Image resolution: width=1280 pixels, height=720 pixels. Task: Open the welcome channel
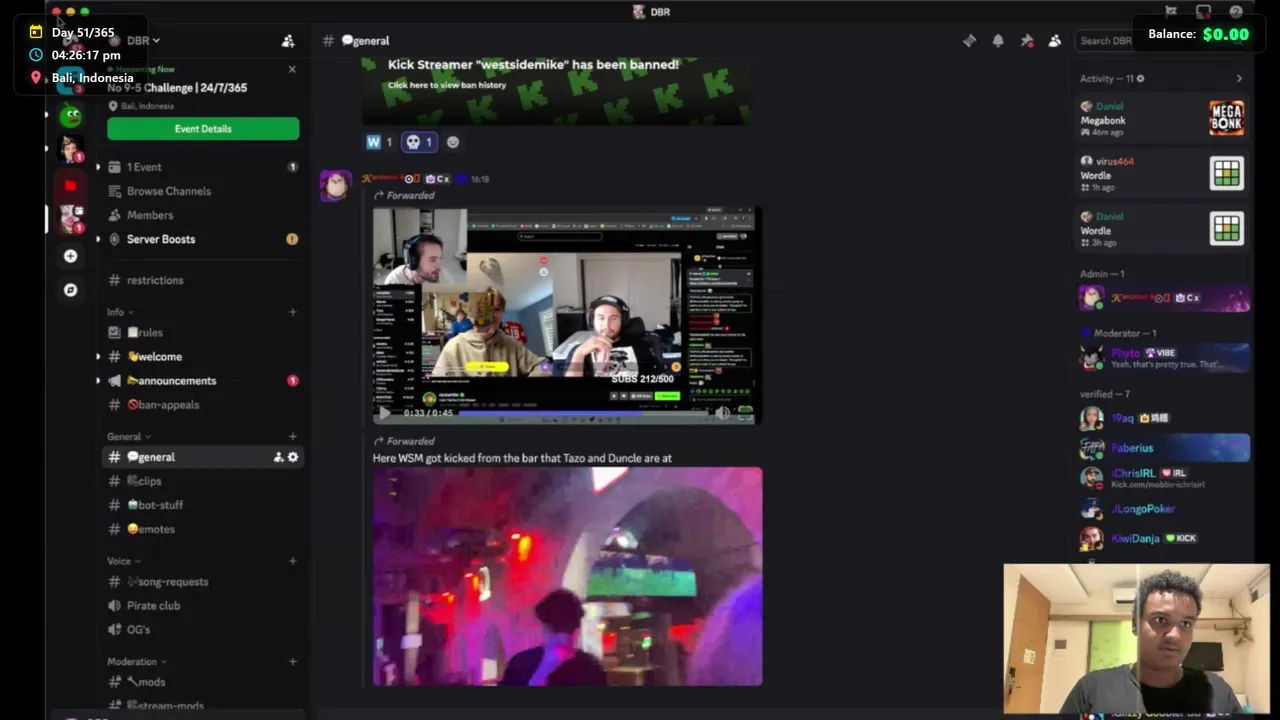point(203,356)
